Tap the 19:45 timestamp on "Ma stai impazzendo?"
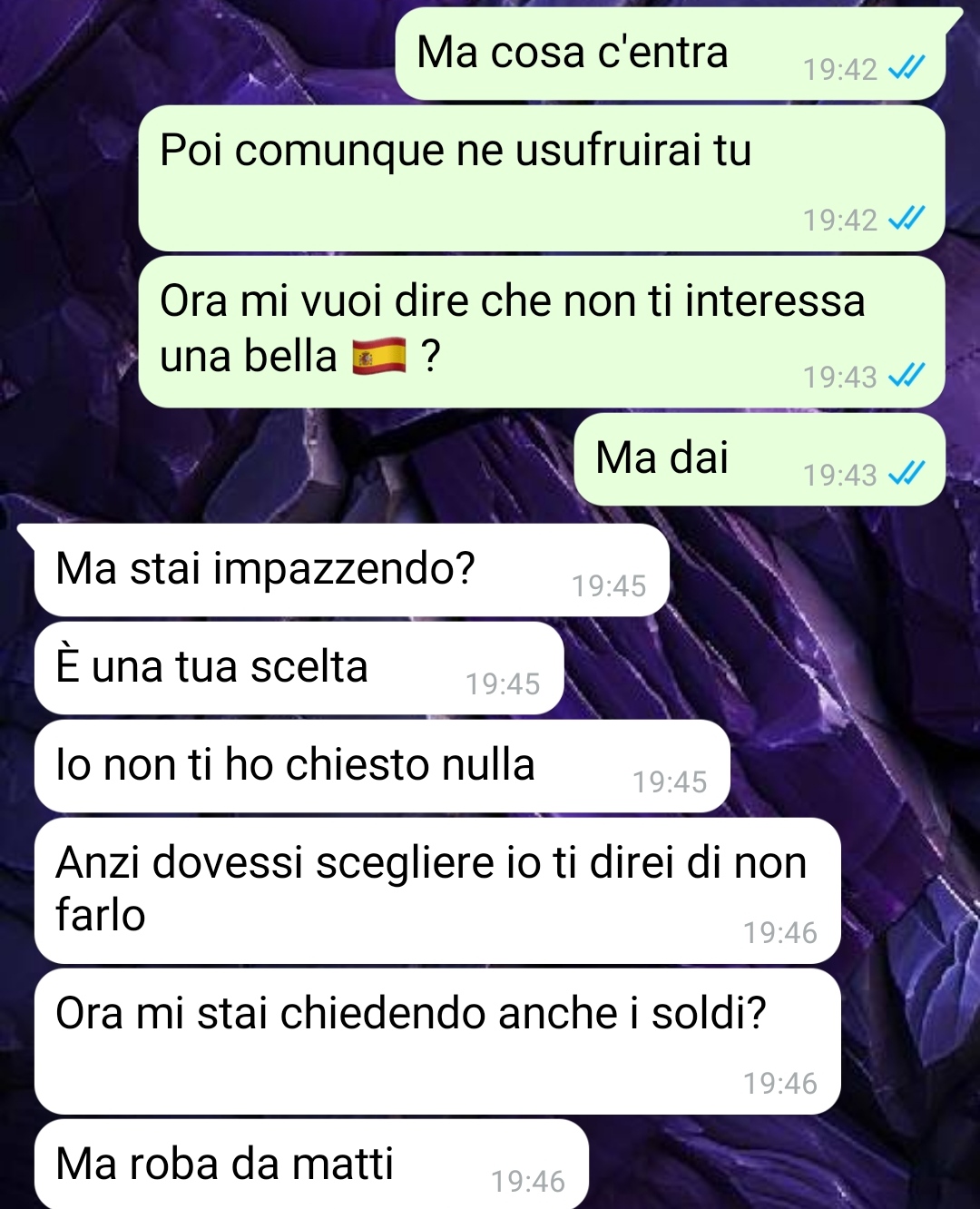 (609, 586)
